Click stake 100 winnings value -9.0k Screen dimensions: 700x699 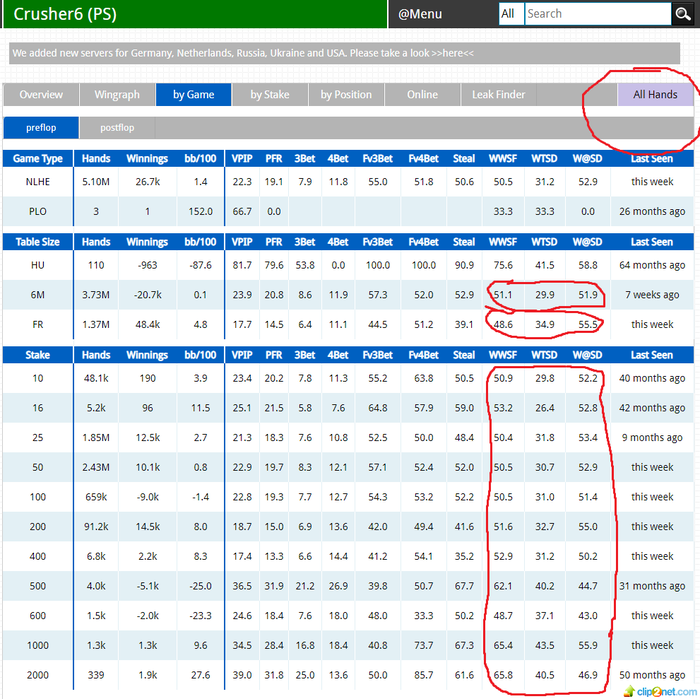tap(148, 497)
